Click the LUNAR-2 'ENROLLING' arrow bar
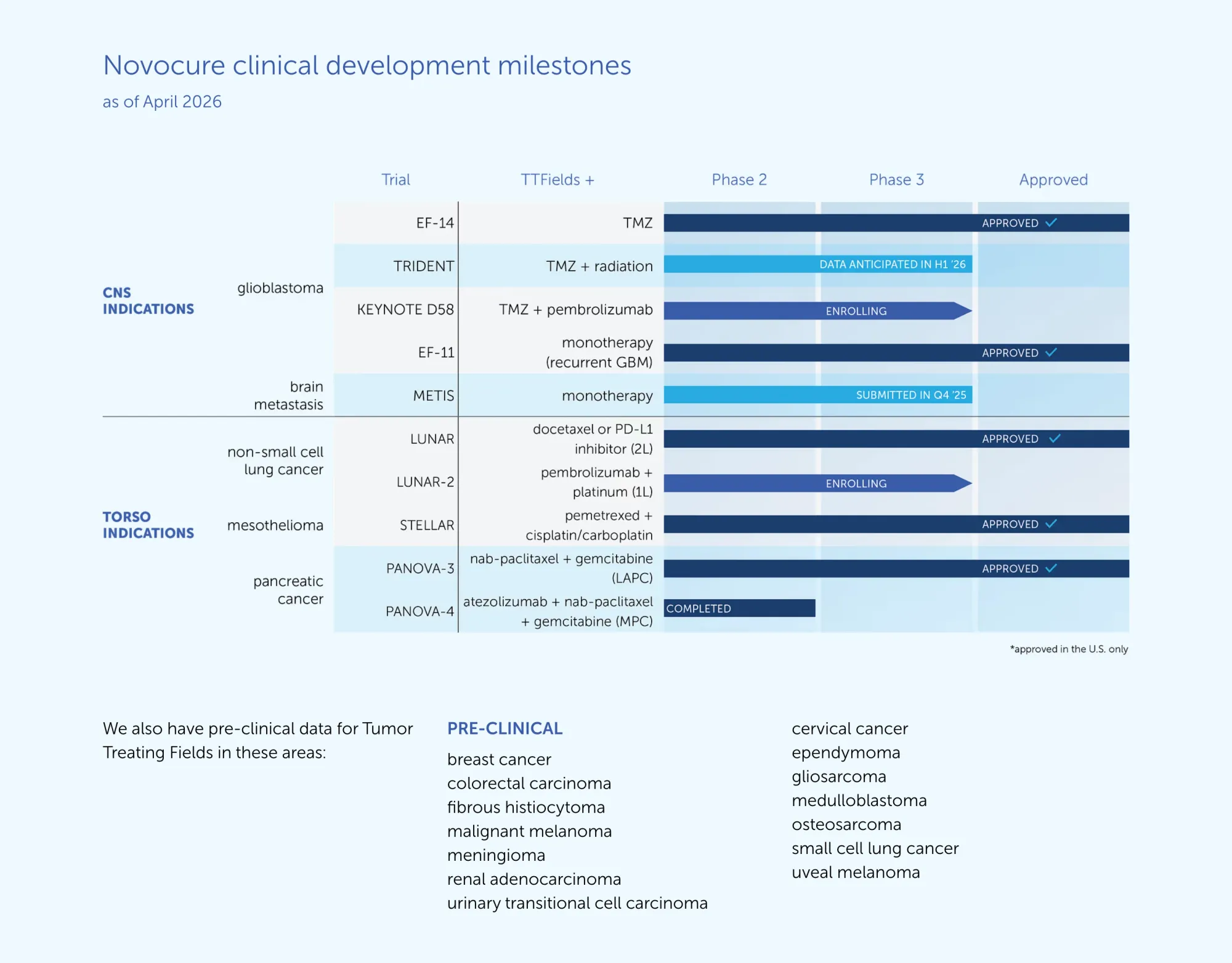Viewport: 1232px width, 963px height. pyautogui.click(x=818, y=483)
